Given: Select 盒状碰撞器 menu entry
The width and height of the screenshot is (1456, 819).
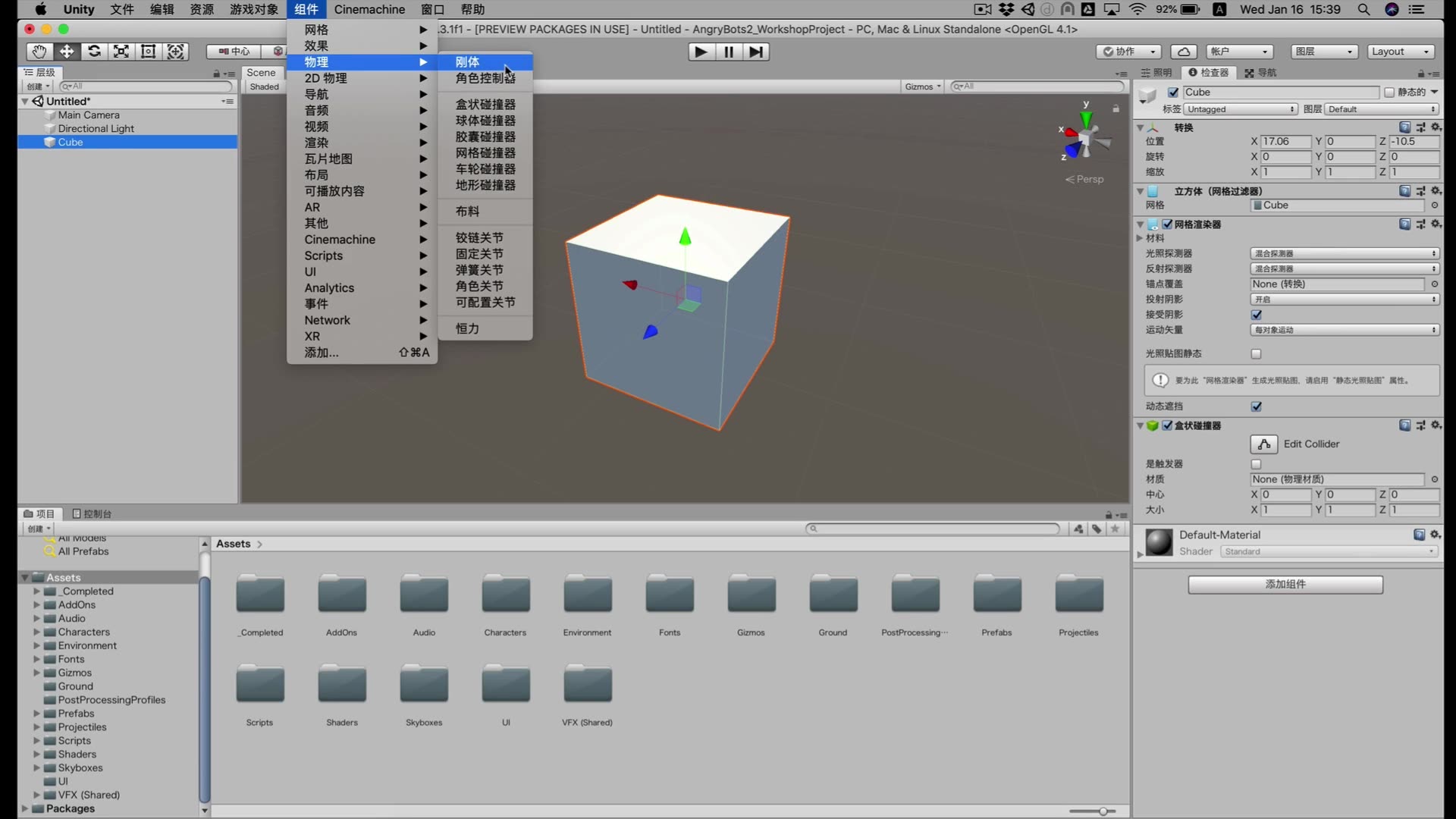Looking at the screenshot, I should [x=485, y=105].
